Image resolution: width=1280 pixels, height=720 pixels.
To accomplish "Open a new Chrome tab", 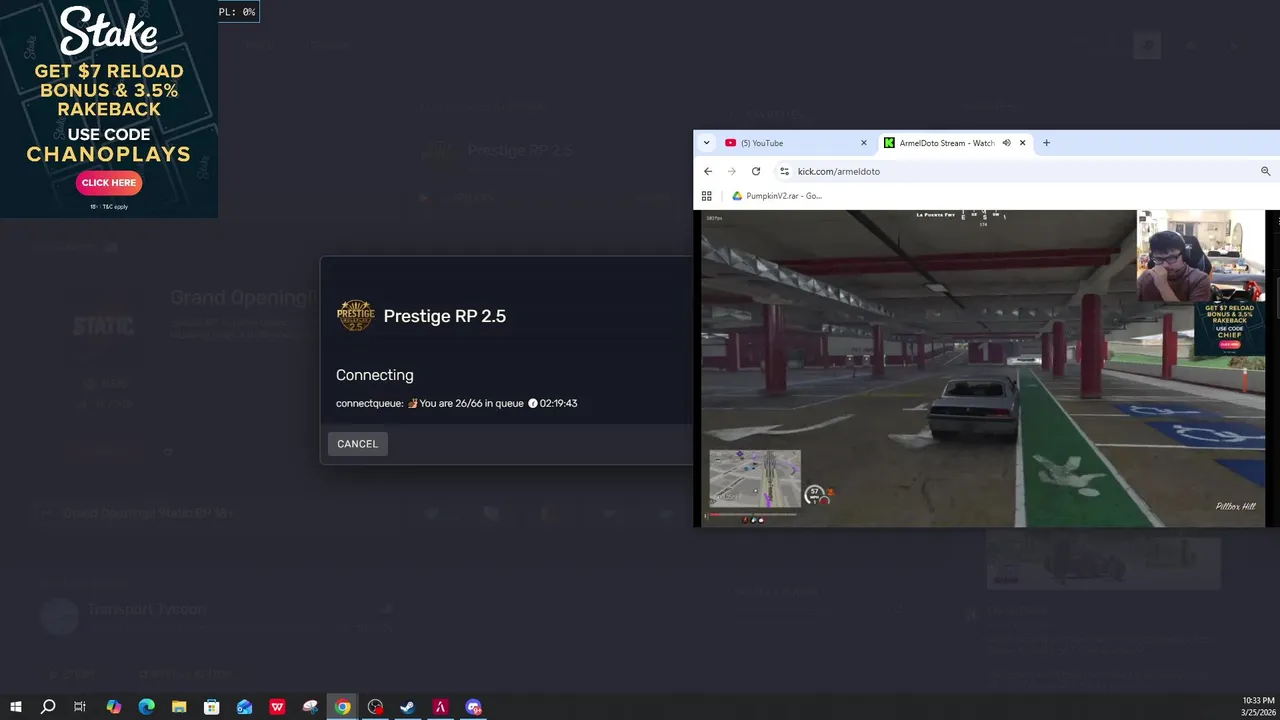I will coord(1047,143).
